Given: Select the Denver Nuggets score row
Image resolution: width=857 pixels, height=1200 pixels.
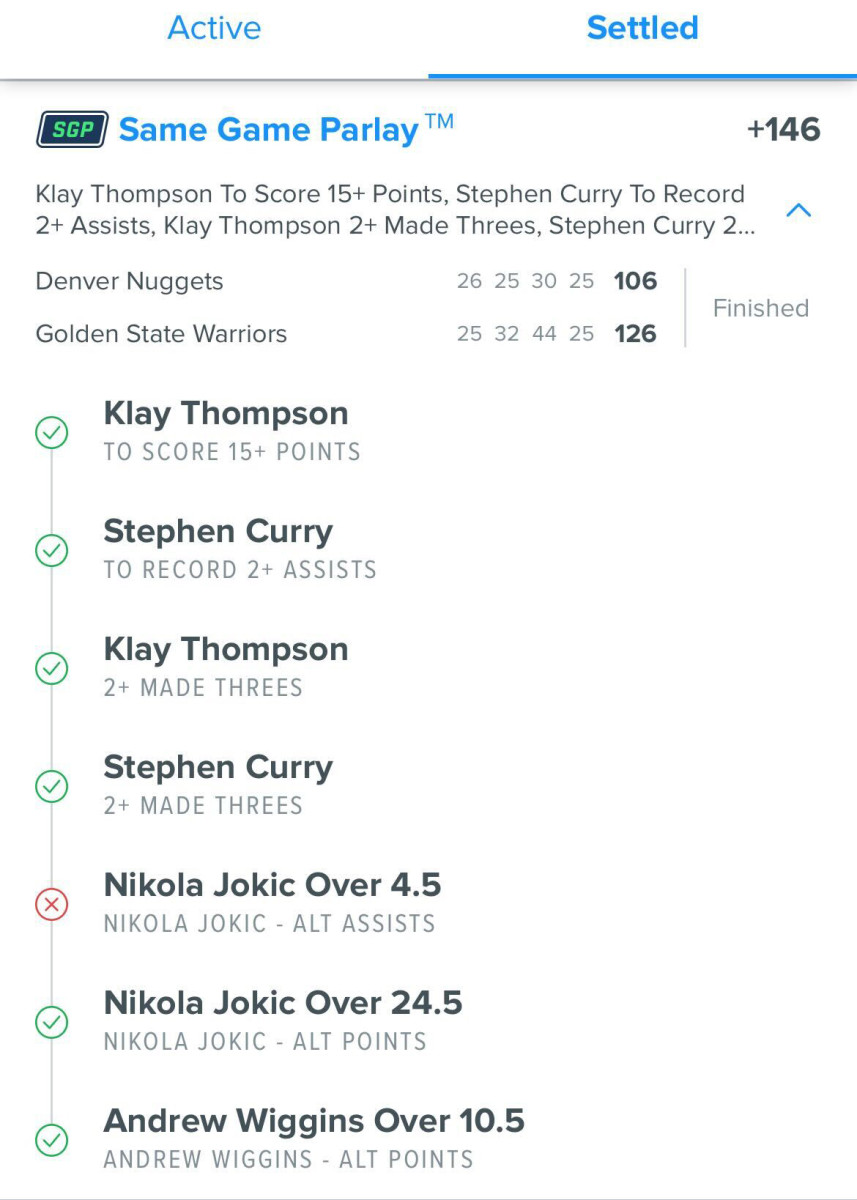Looking at the screenshot, I should [x=345, y=281].
